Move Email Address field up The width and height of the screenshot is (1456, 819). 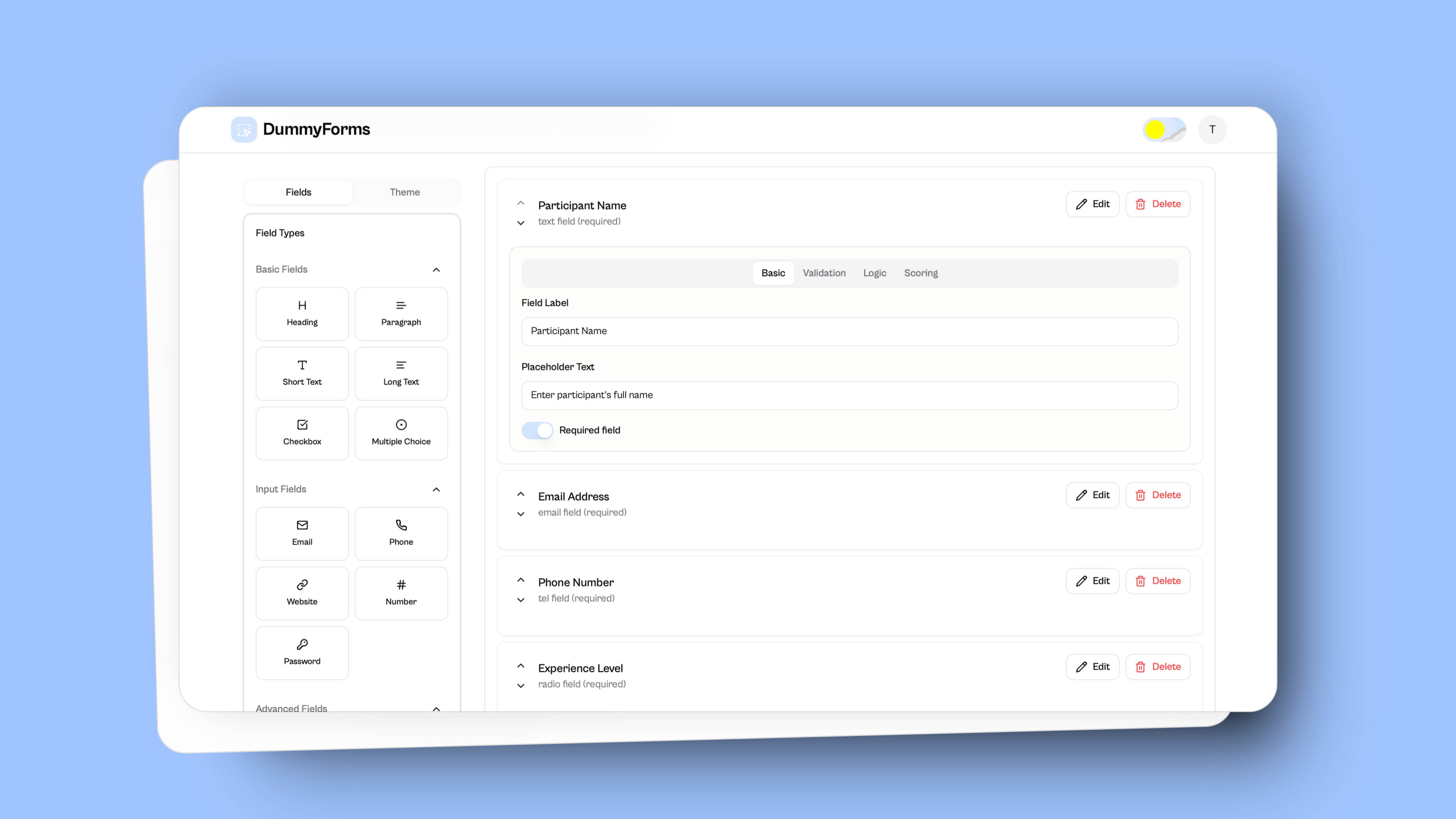point(521,494)
